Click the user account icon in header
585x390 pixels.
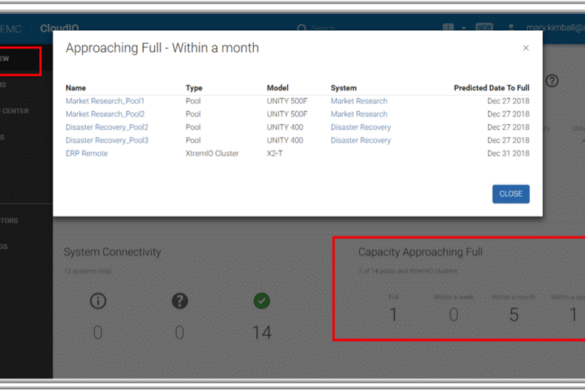pos(511,28)
